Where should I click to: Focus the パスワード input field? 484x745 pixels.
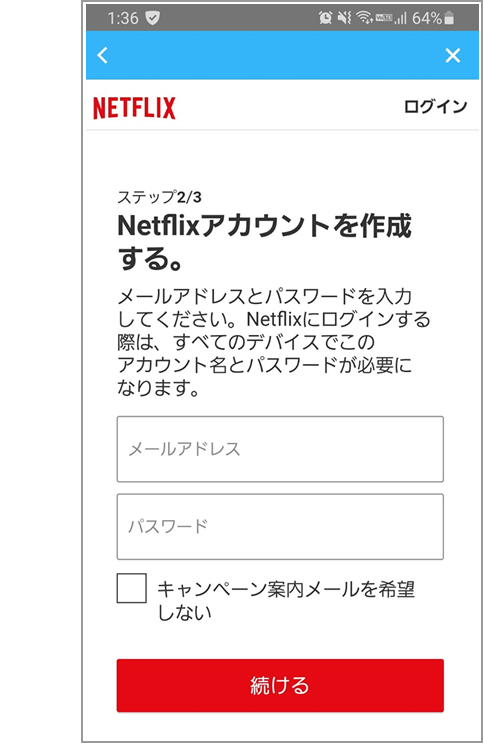280,526
